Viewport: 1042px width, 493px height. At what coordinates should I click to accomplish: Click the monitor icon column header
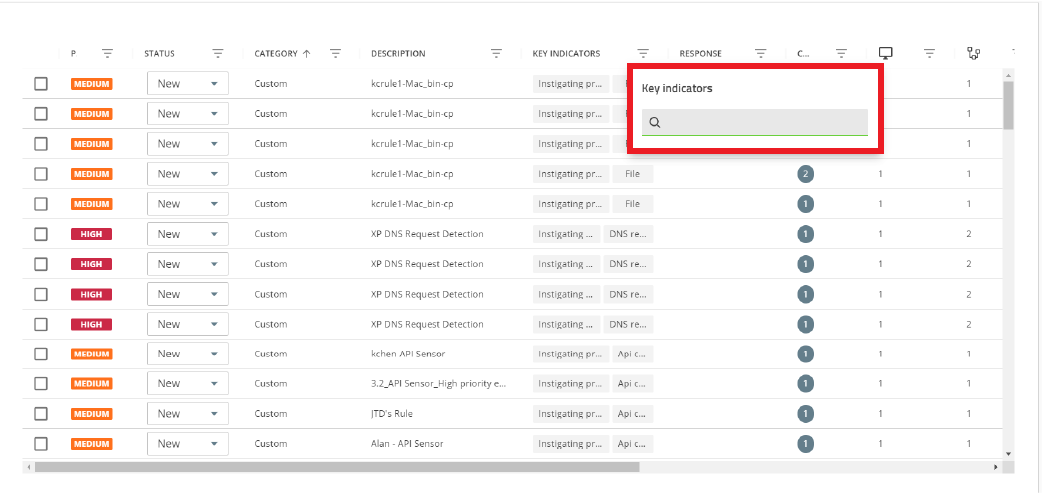[x=885, y=53]
